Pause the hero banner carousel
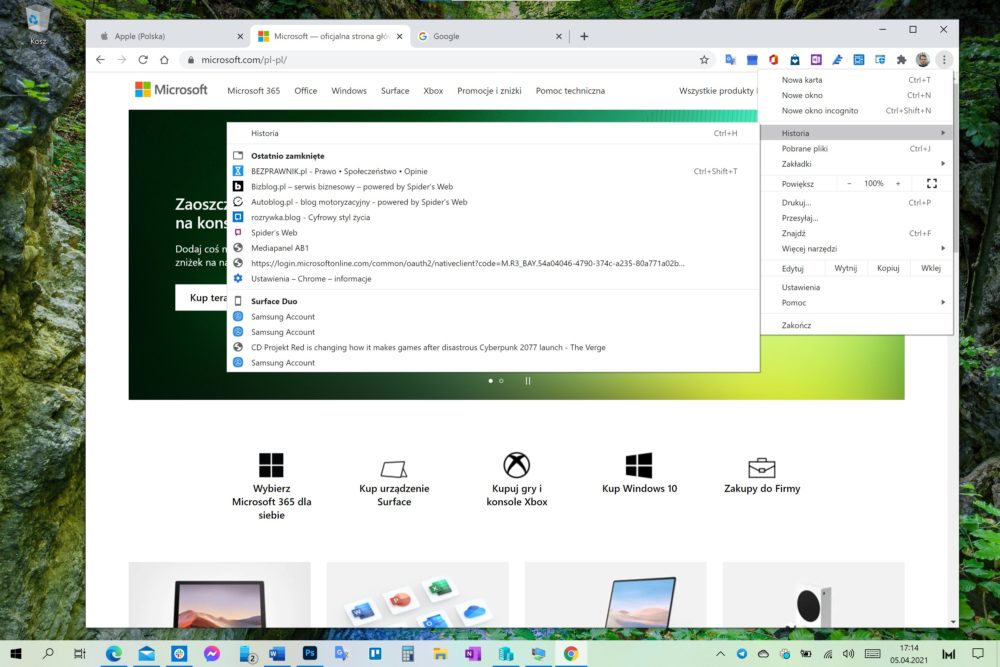The width and height of the screenshot is (1000, 667). tap(527, 381)
